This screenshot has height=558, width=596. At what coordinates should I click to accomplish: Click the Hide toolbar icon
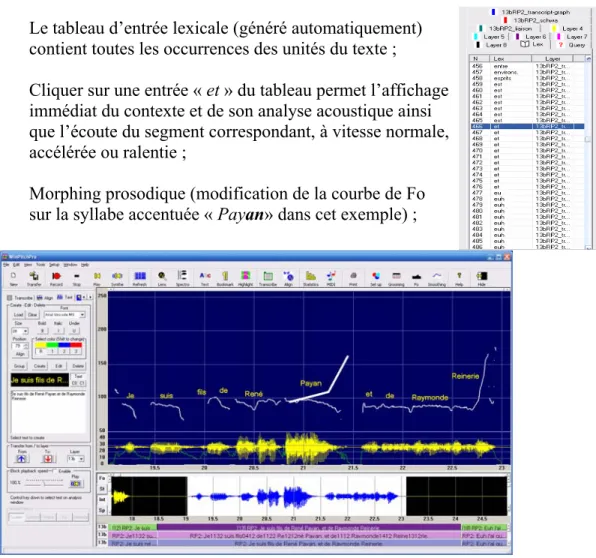tap(482, 278)
